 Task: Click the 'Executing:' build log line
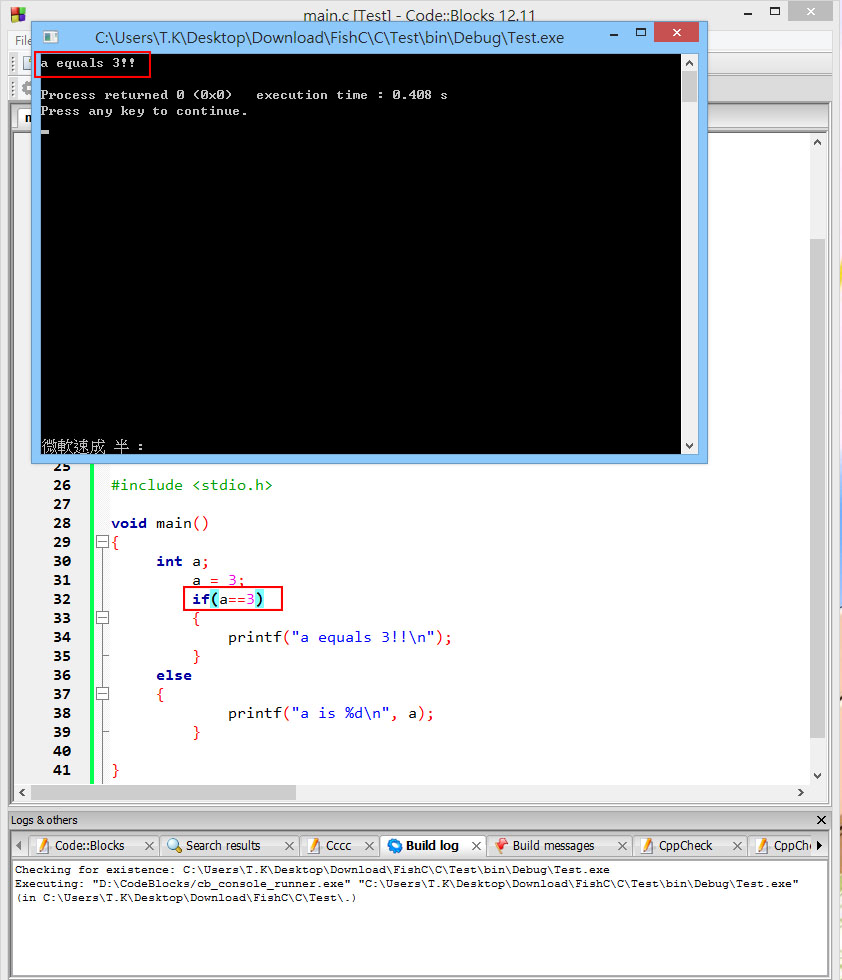point(407,884)
